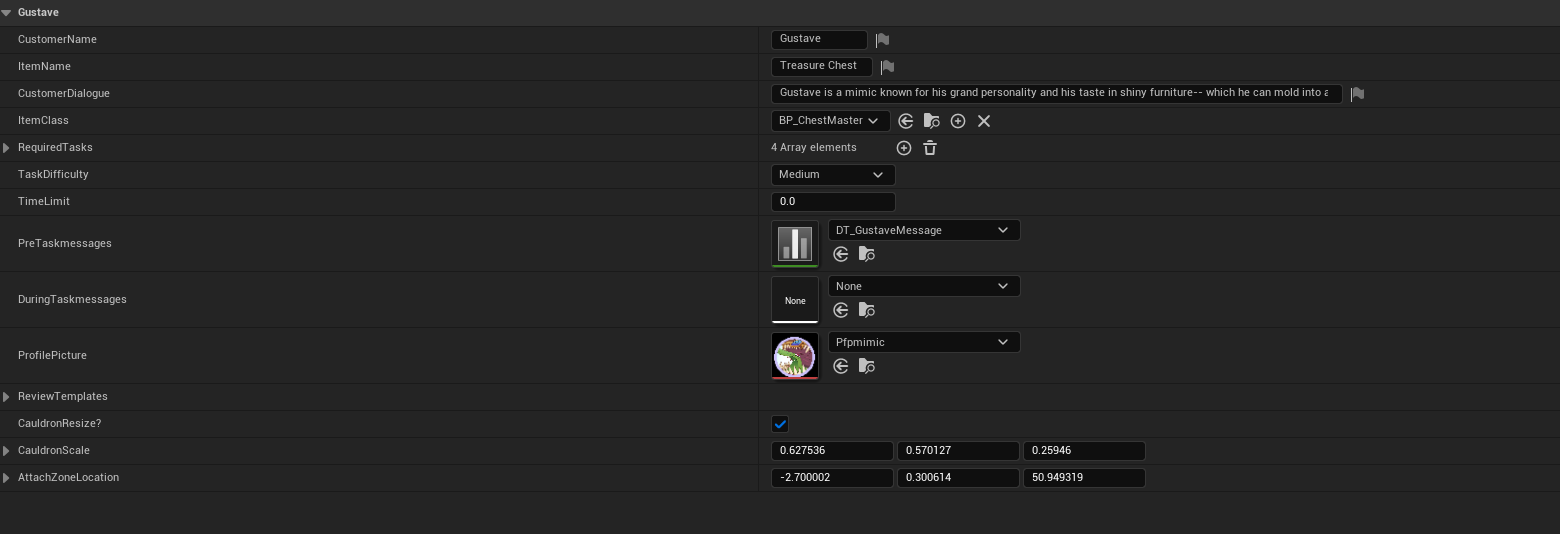Open the DT_GustaveMessage asset dropdown
Viewport: 1560px width, 534px height.
[924, 230]
